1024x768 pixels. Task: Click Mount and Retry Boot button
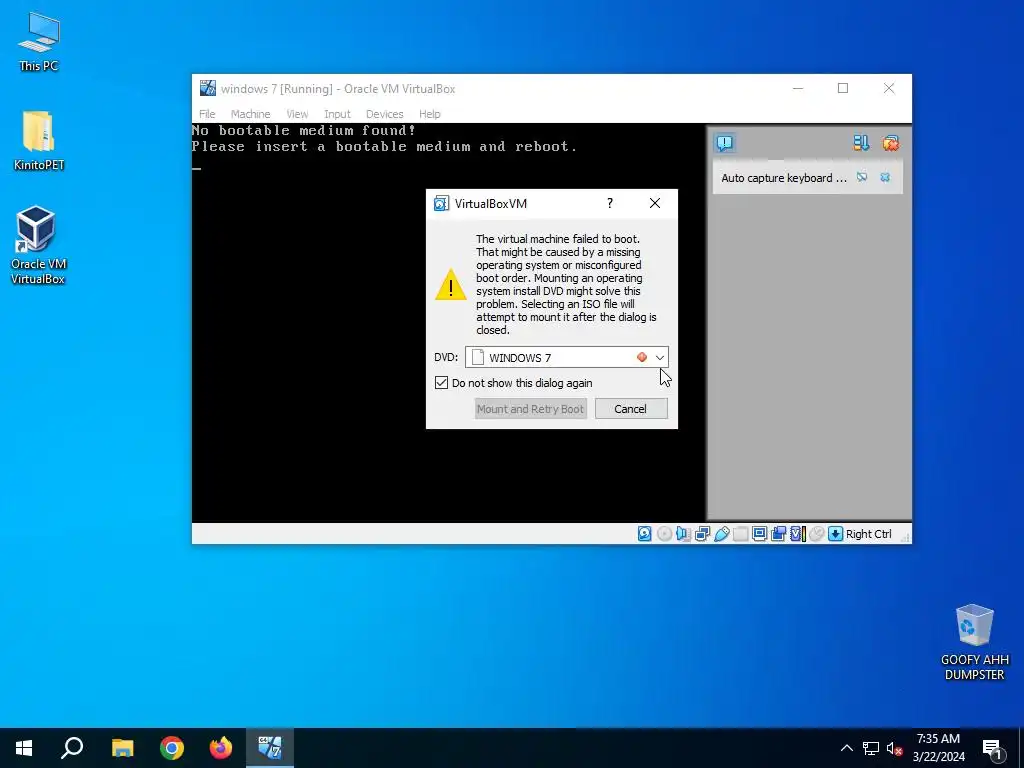click(x=530, y=409)
